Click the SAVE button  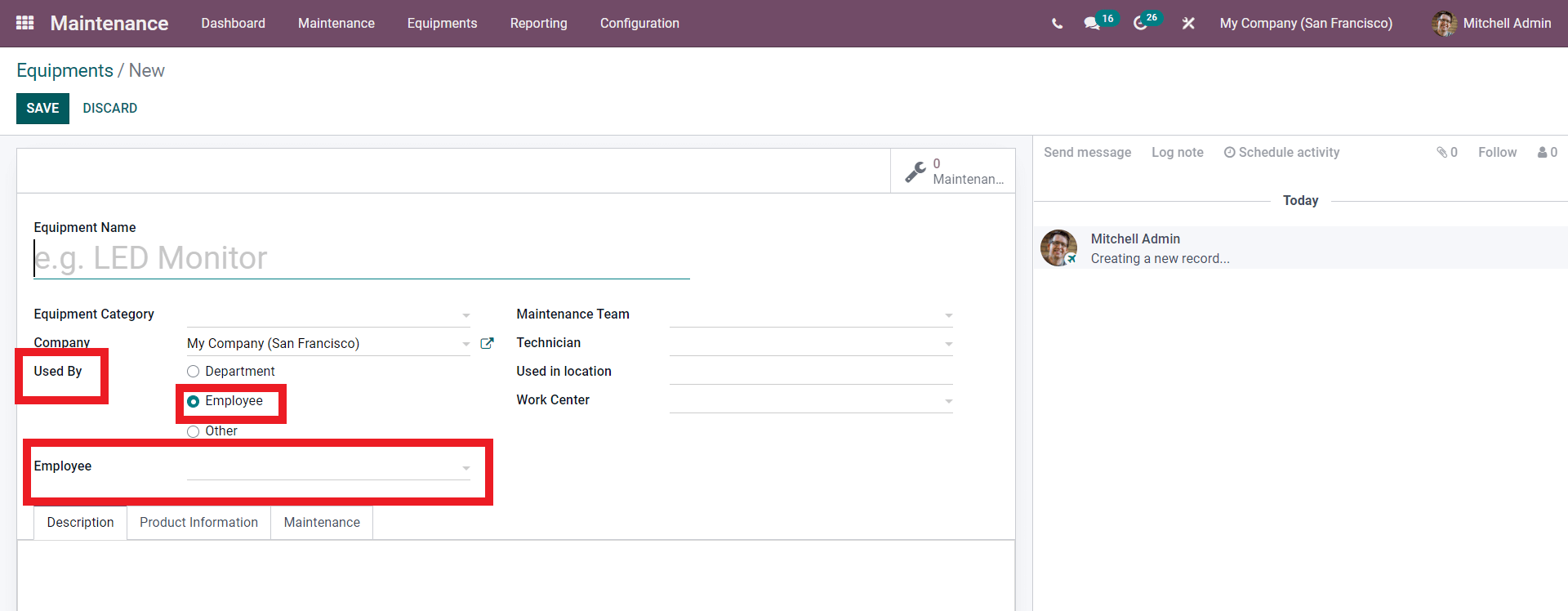pos(42,109)
